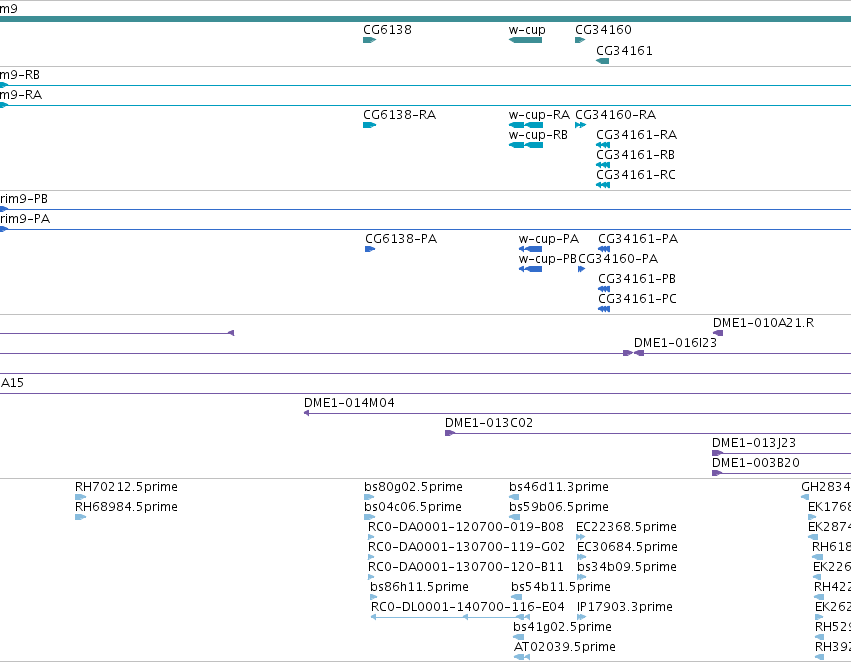Select the bs86h11.5prime EST
Image resolution: width=851 pixels, height=662 pixels.
point(373,598)
